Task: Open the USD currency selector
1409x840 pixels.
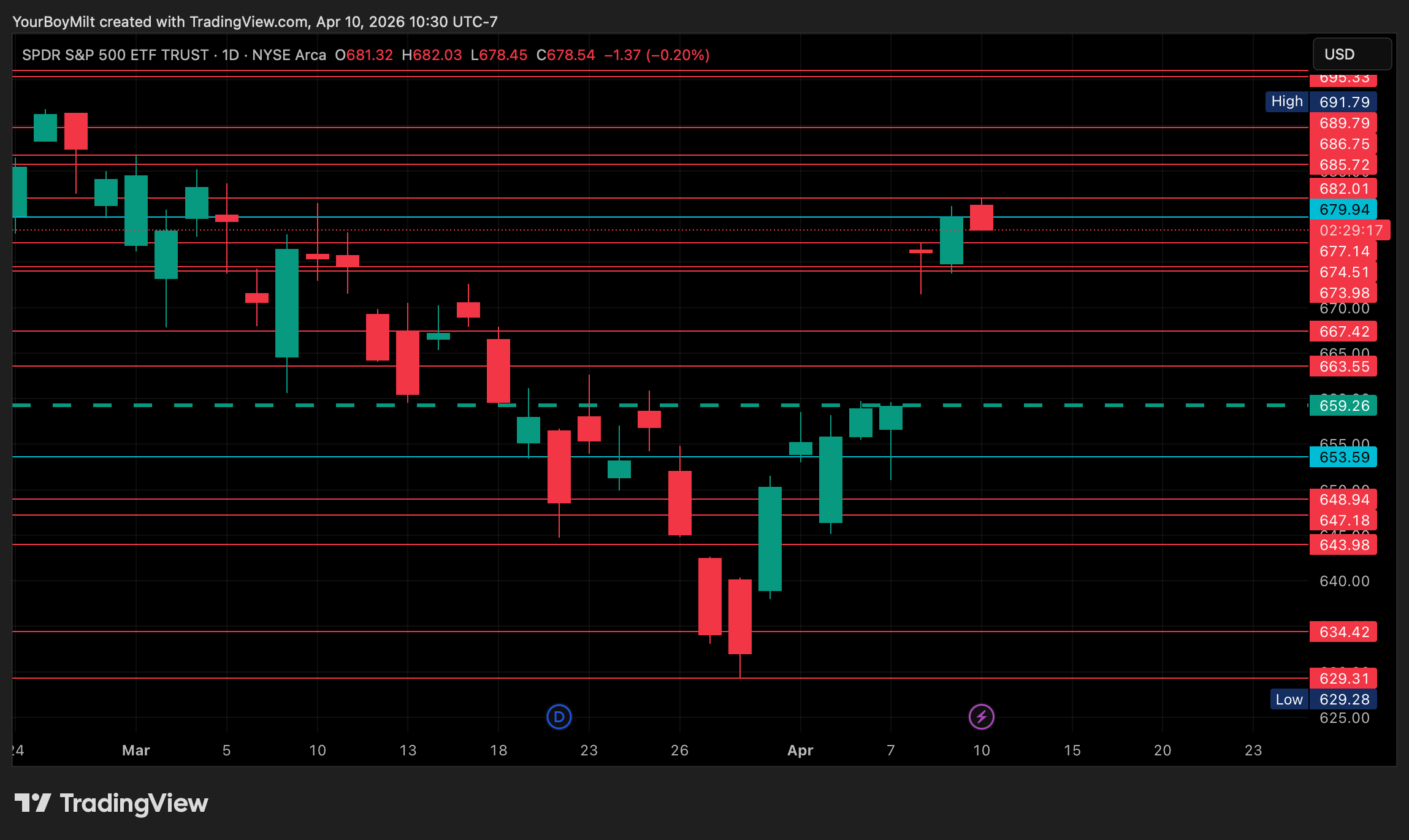Action: (x=1351, y=55)
